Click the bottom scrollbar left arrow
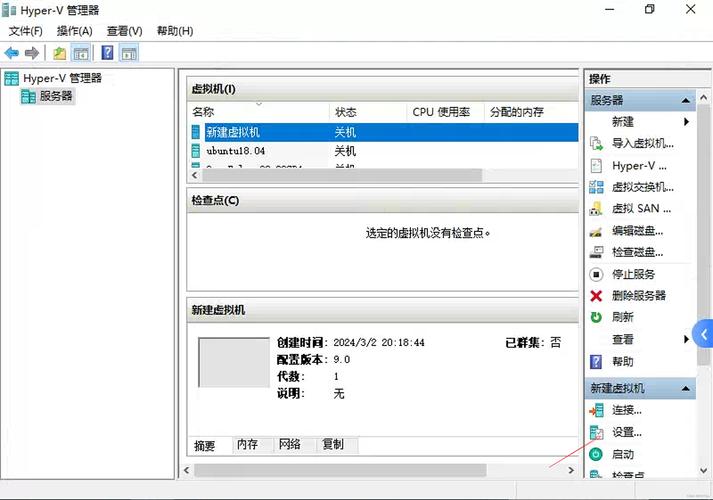The image size is (713, 500). point(186,470)
